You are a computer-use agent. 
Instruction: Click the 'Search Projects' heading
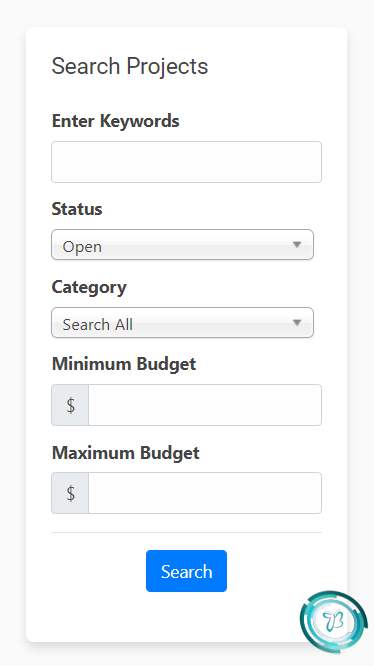130,66
